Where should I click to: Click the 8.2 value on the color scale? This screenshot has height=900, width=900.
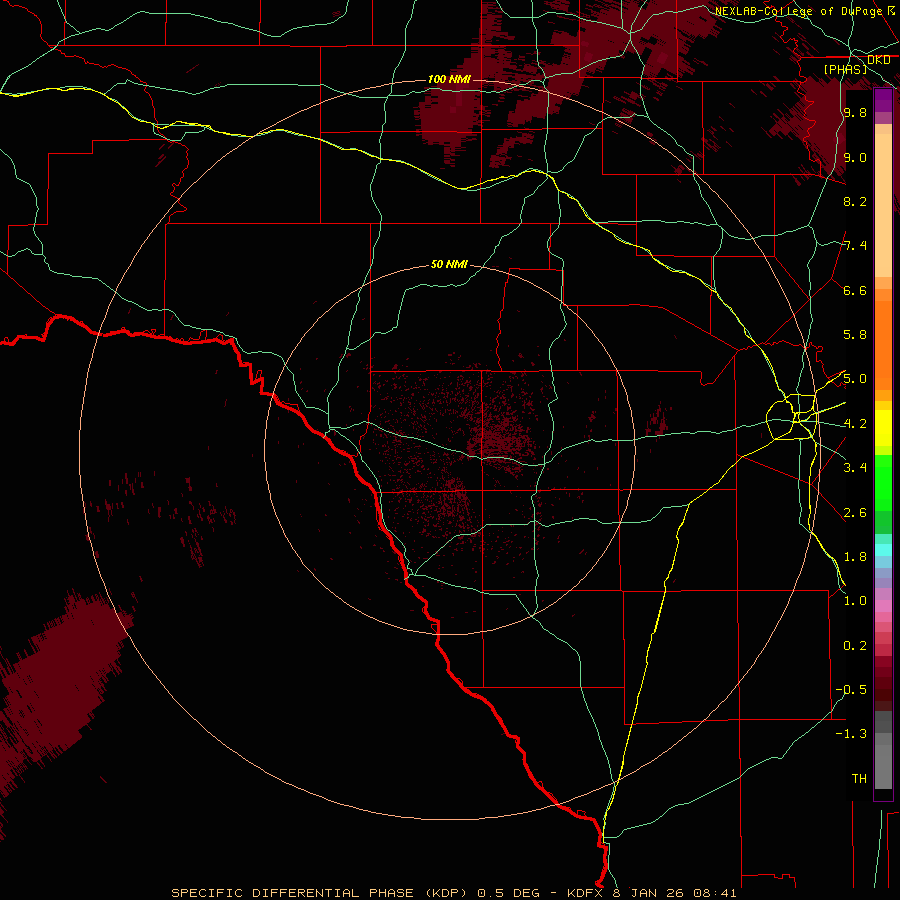pos(855,201)
